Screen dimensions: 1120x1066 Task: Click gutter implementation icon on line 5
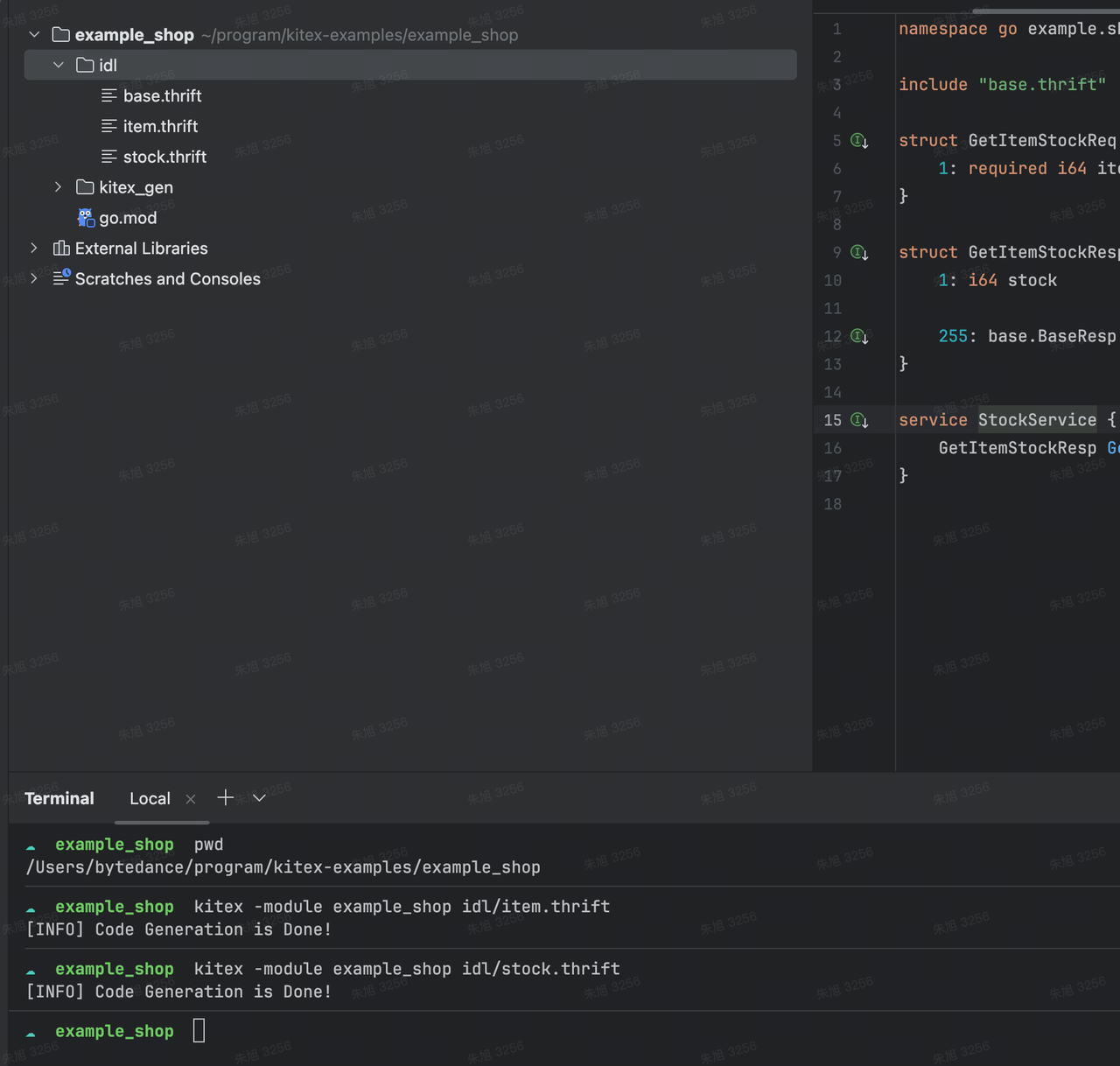click(x=860, y=141)
